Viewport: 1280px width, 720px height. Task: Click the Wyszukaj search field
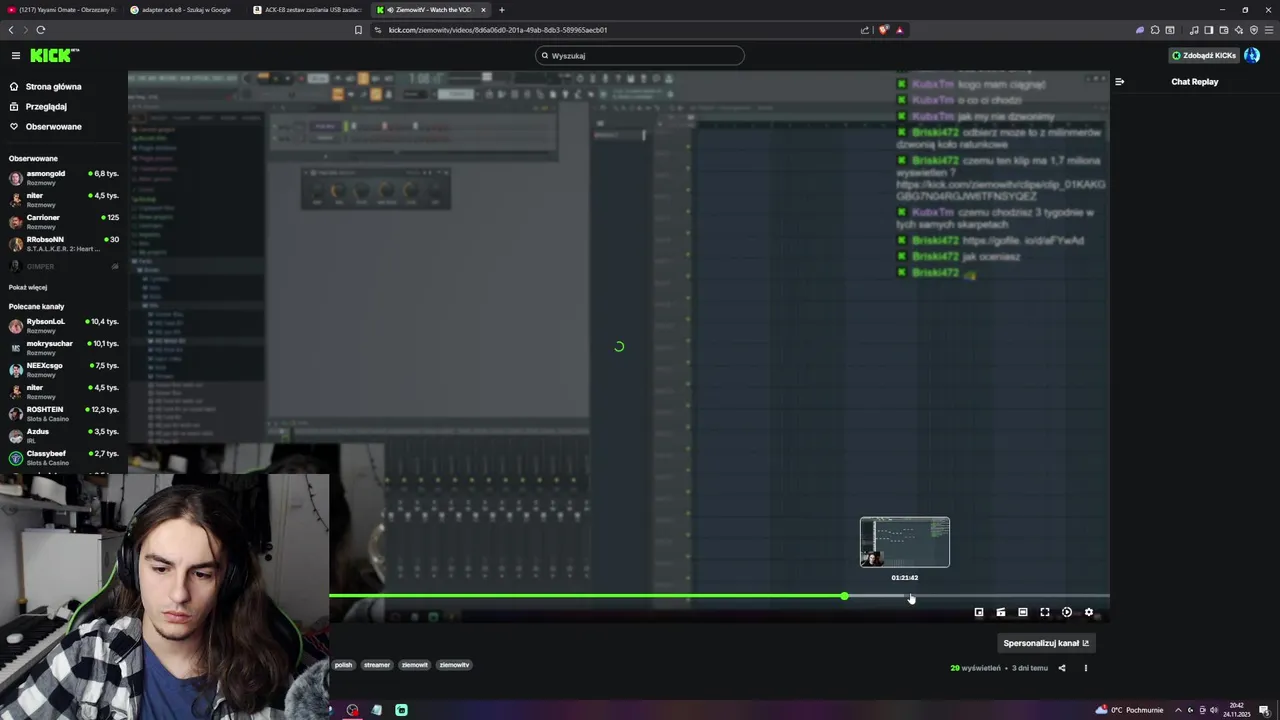click(x=640, y=56)
